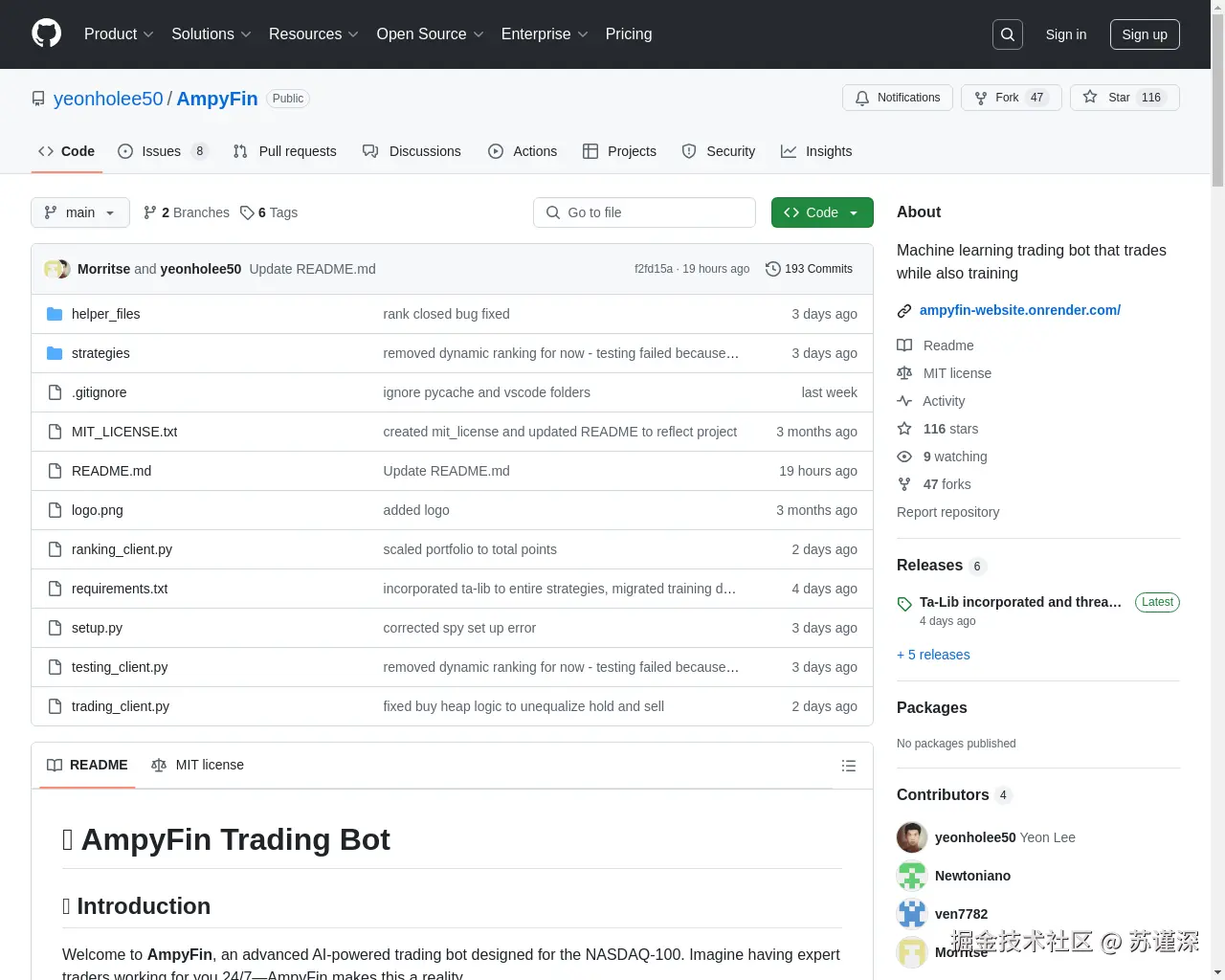Expand the Open Source menu
The height and width of the screenshot is (980, 1225).
(431, 34)
